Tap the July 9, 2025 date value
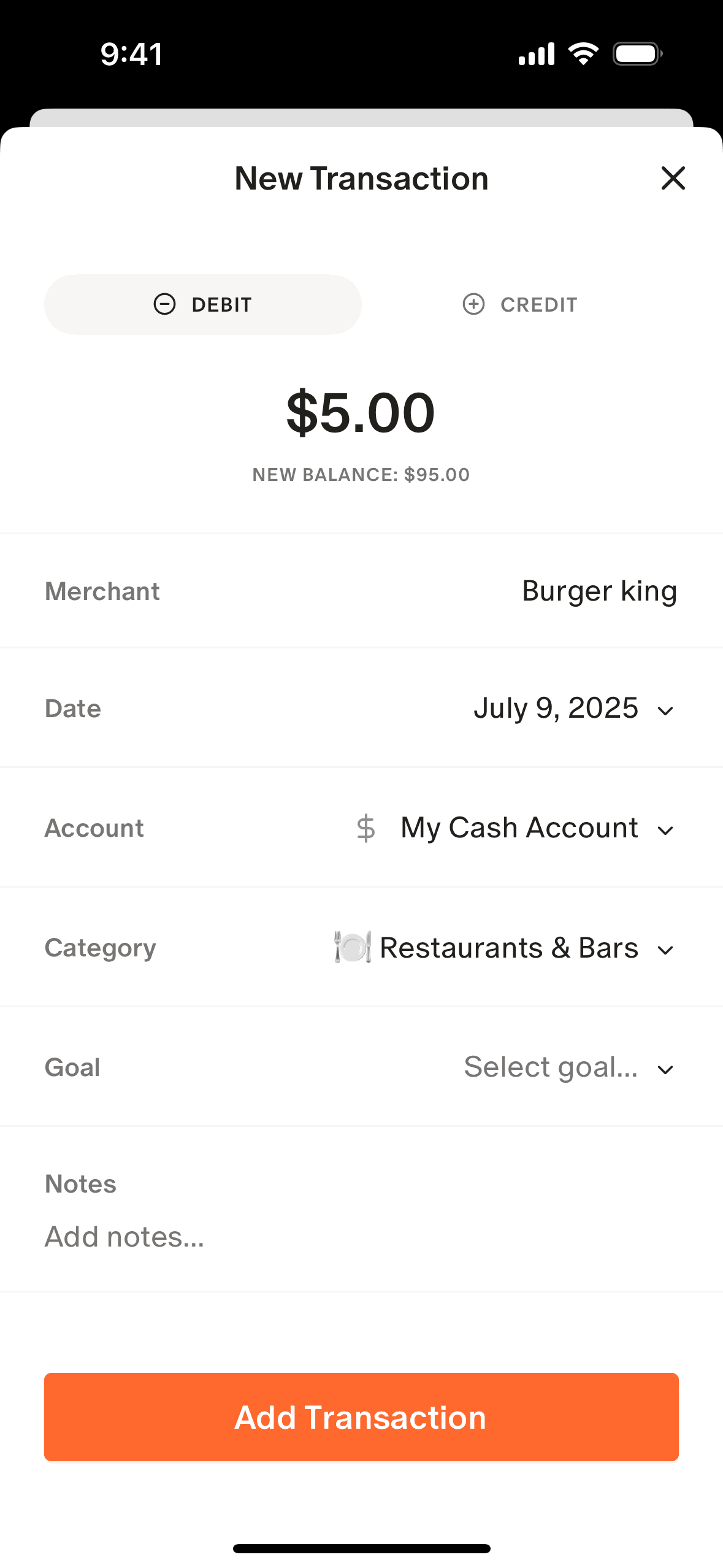The height and width of the screenshot is (1568, 723). (x=556, y=709)
